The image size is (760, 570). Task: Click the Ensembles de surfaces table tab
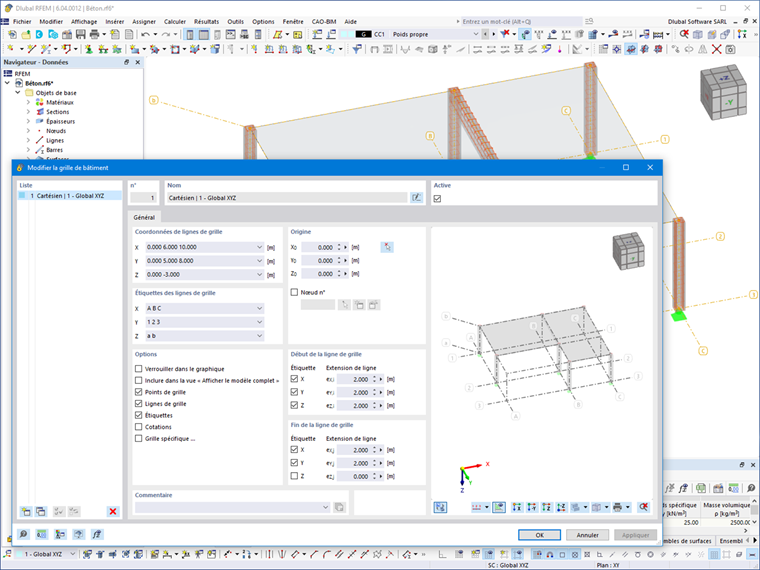click(x=687, y=540)
